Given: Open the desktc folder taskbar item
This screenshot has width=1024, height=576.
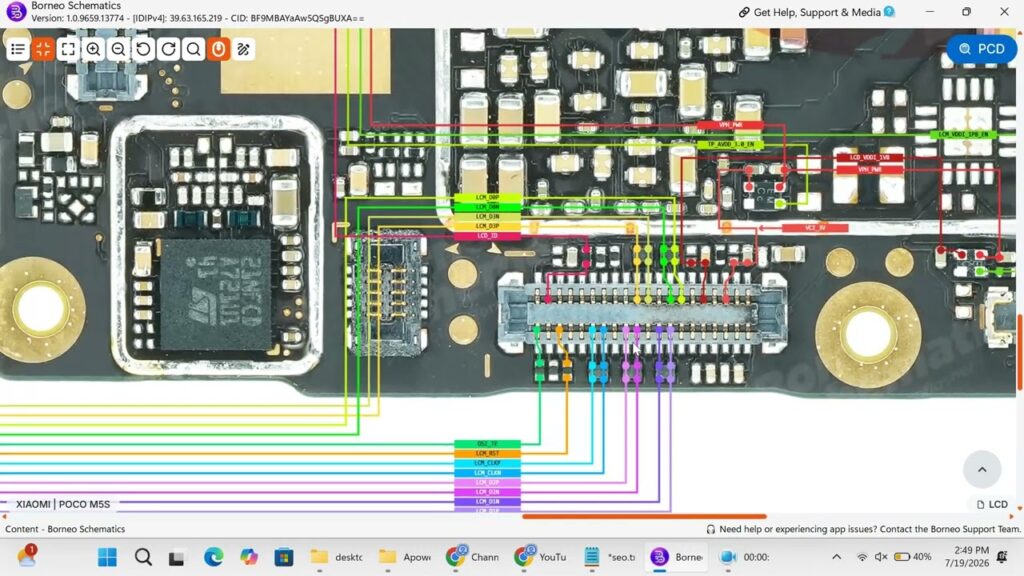Looking at the screenshot, I should (337, 557).
